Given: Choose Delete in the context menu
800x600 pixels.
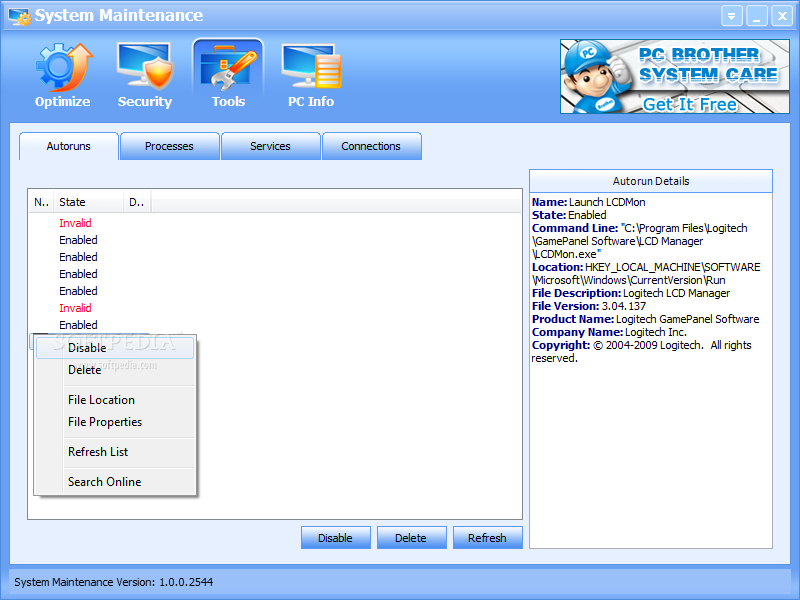Looking at the screenshot, I should (115, 370).
